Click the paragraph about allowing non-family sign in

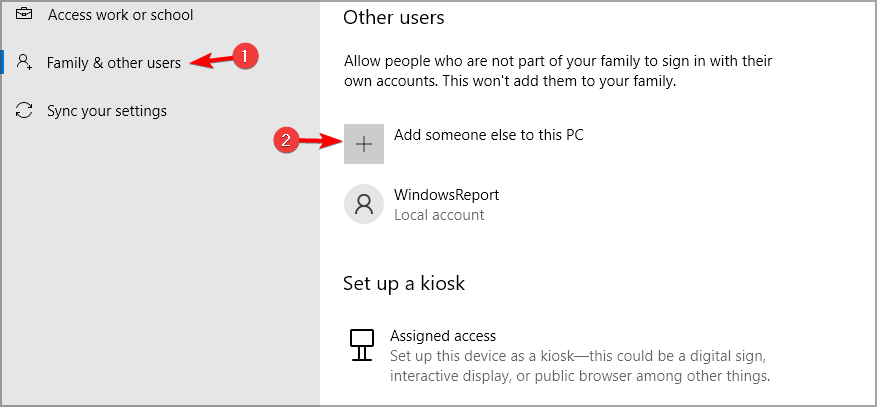(x=558, y=70)
